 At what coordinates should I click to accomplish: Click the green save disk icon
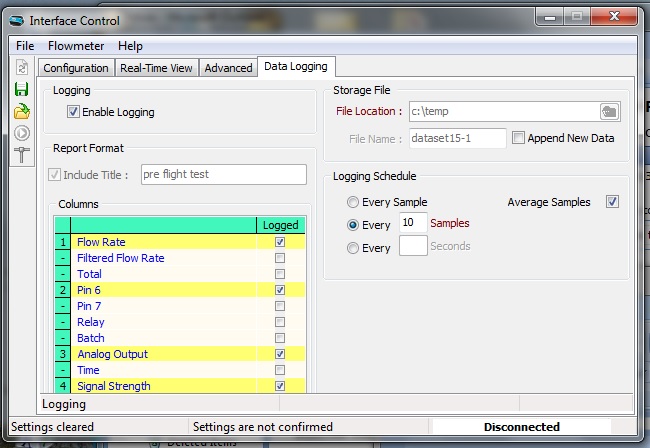pyautogui.click(x=22, y=89)
